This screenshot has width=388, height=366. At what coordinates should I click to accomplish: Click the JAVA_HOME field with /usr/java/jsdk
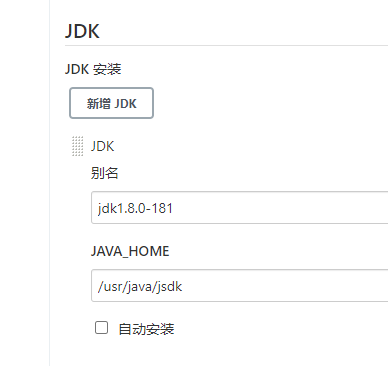tap(240, 285)
